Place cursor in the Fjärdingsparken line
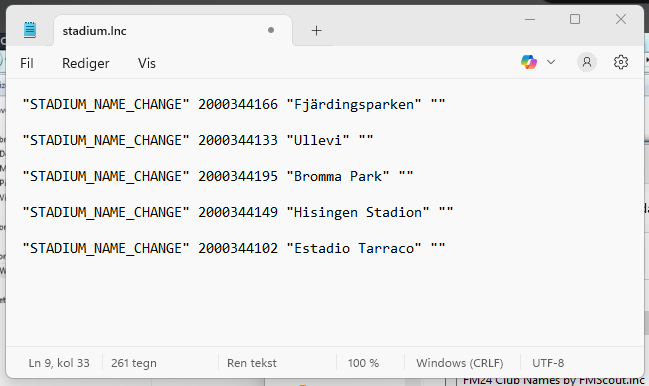649x386 pixels. coord(234,104)
